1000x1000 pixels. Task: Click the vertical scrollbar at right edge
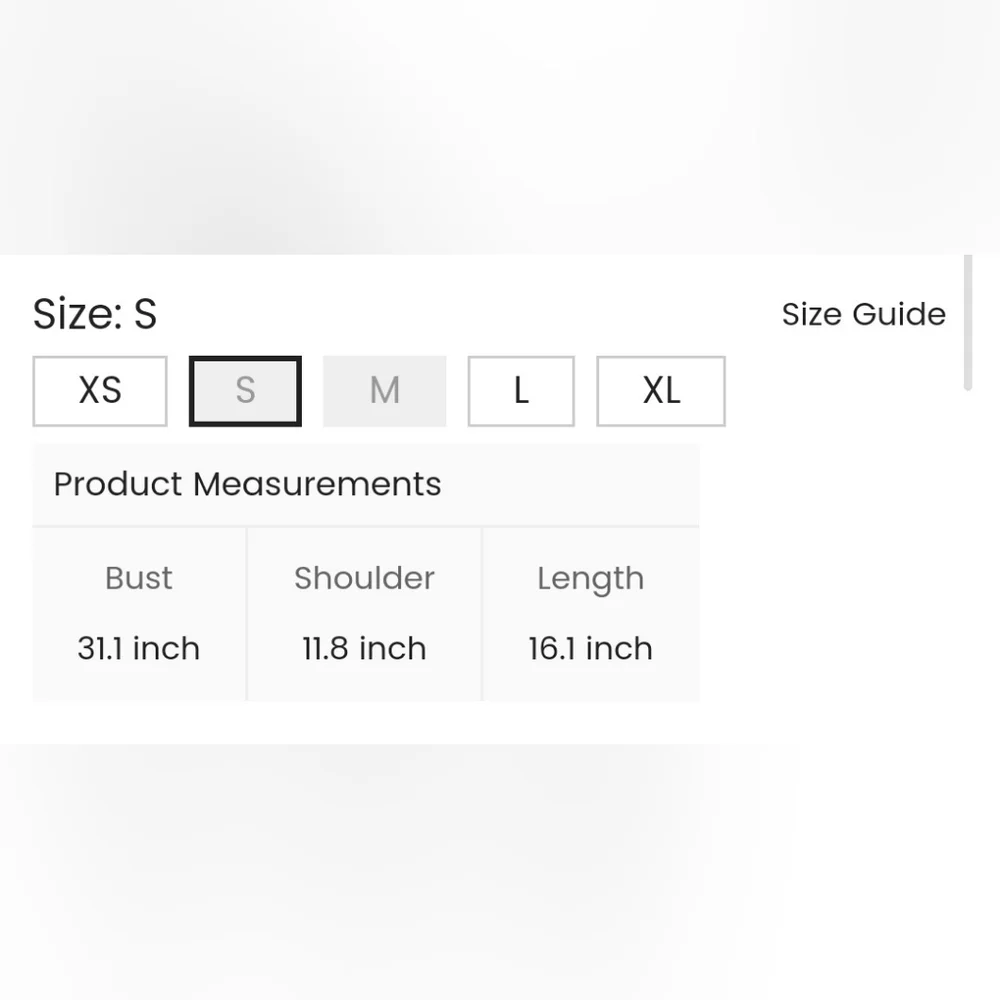pyautogui.click(x=967, y=322)
